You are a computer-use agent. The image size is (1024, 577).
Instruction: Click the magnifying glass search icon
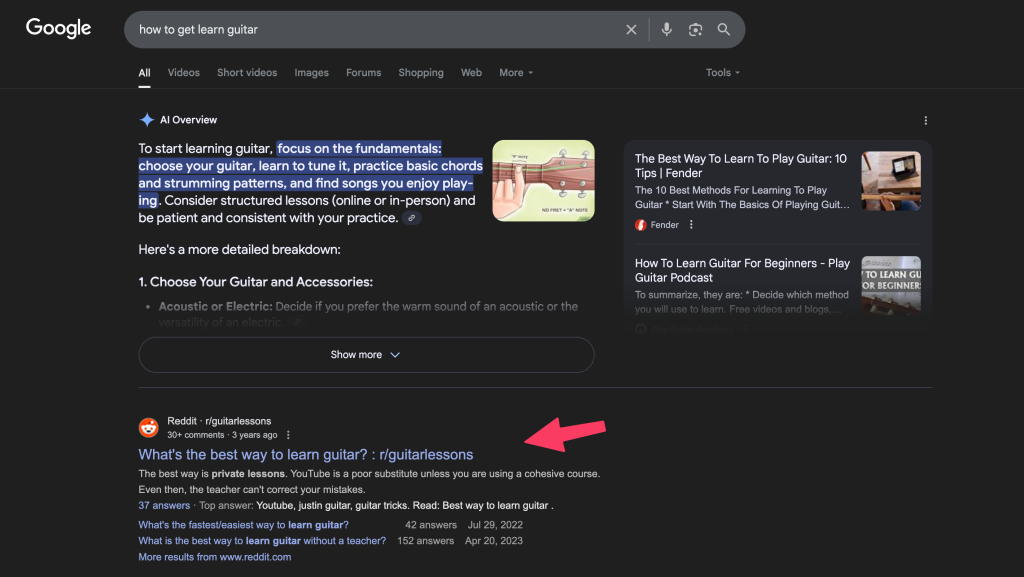coord(724,30)
